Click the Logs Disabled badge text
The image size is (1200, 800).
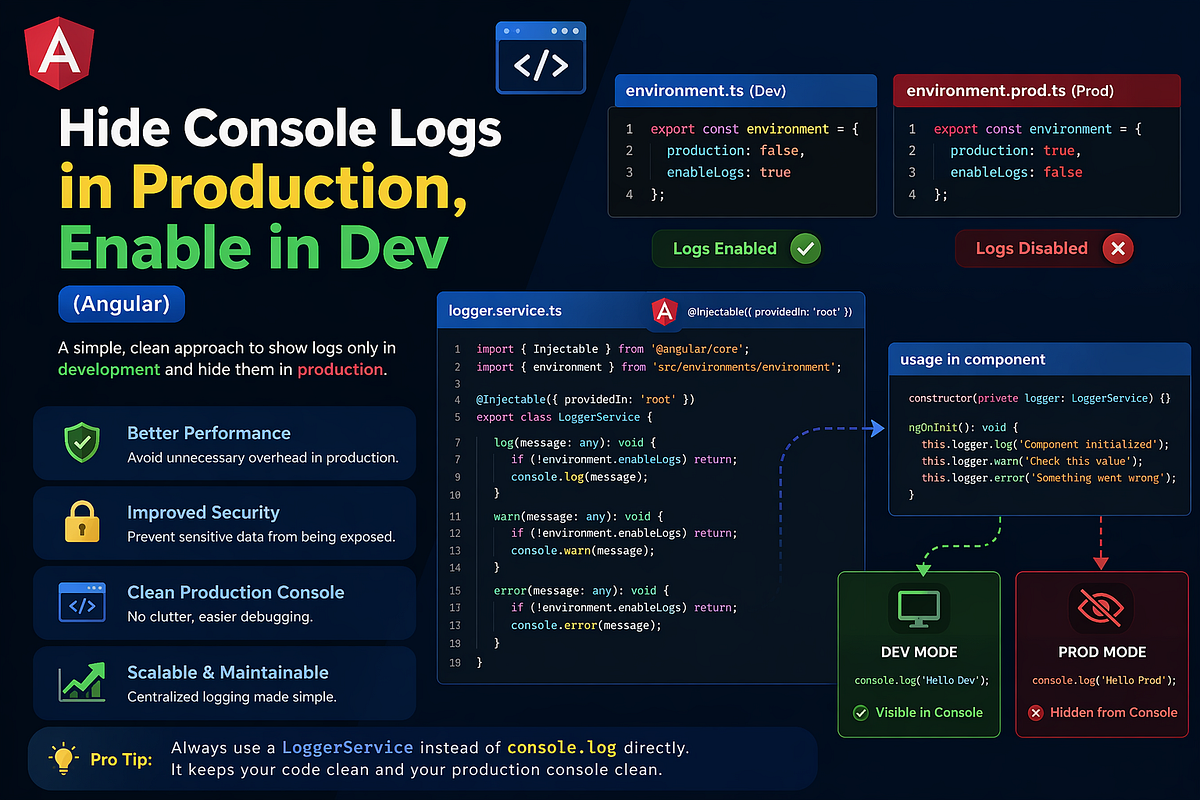coord(1031,248)
